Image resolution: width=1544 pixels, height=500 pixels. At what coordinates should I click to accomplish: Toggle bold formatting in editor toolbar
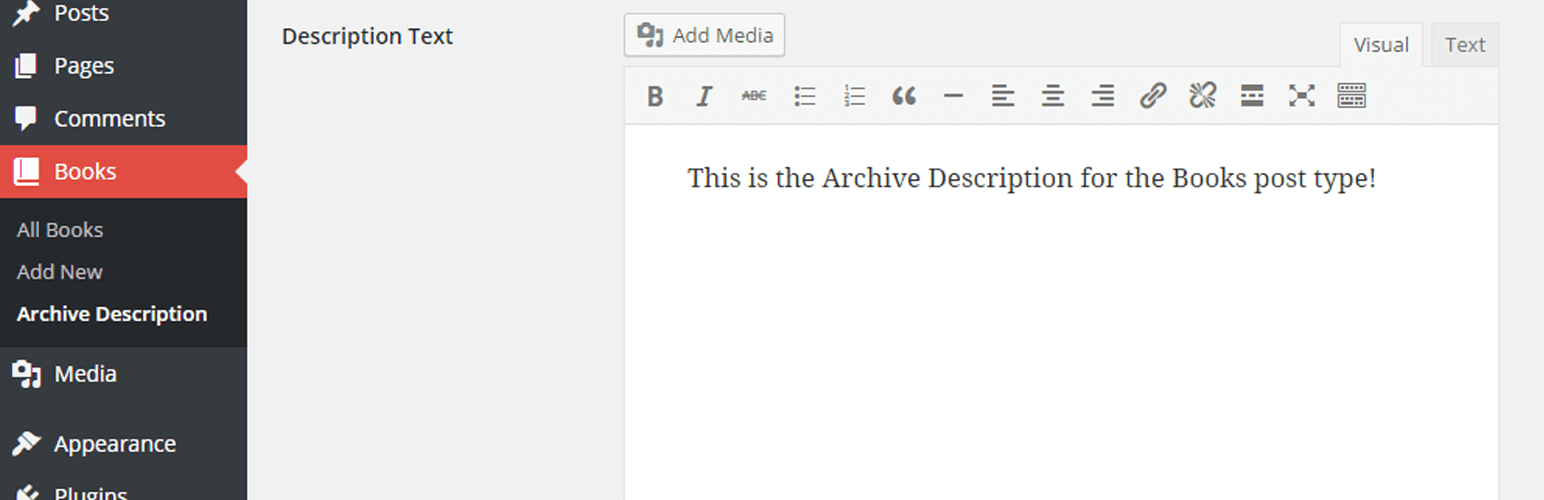[x=655, y=96]
